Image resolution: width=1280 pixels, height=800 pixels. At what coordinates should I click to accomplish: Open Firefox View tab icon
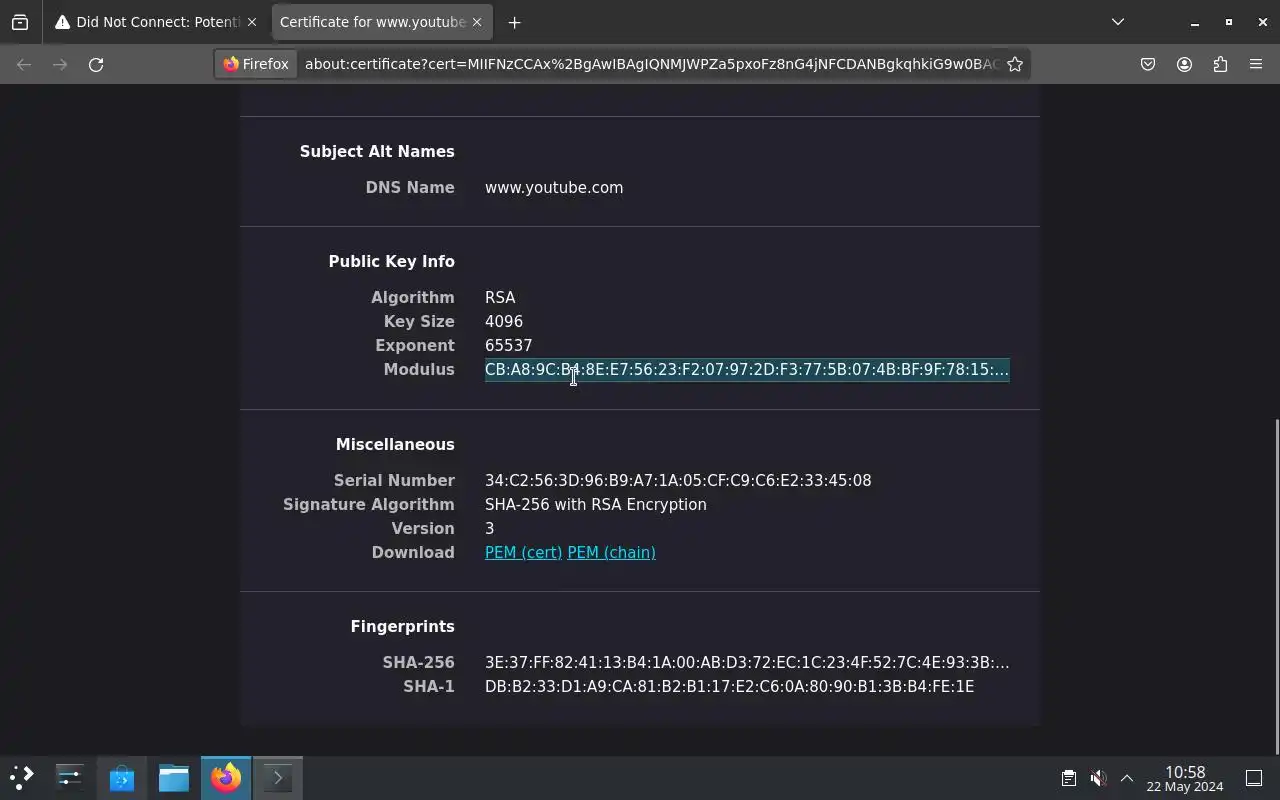[x=20, y=22]
